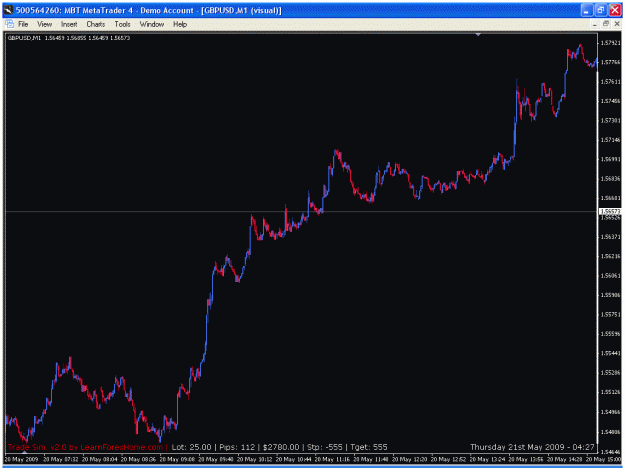The height and width of the screenshot is (468, 625).
Task: Click the small triangle marker on the time axis
Action: click(x=25, y=453)
